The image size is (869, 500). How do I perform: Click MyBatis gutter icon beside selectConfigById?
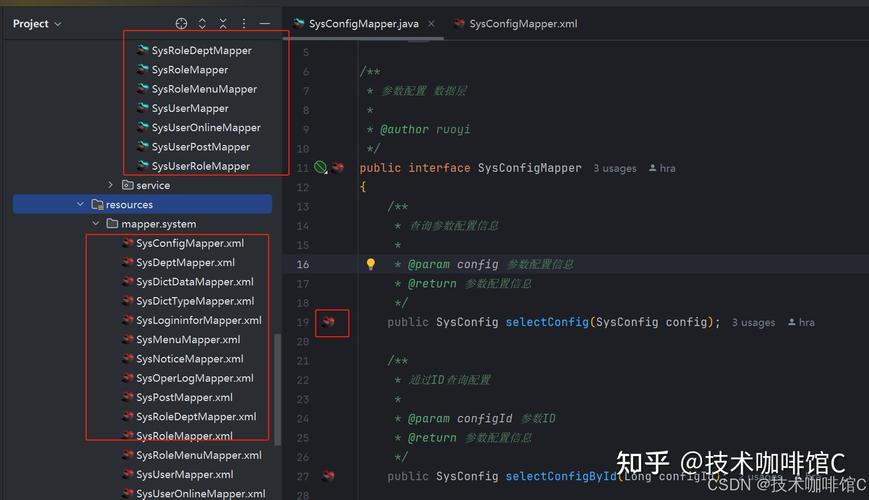(329, 475)
